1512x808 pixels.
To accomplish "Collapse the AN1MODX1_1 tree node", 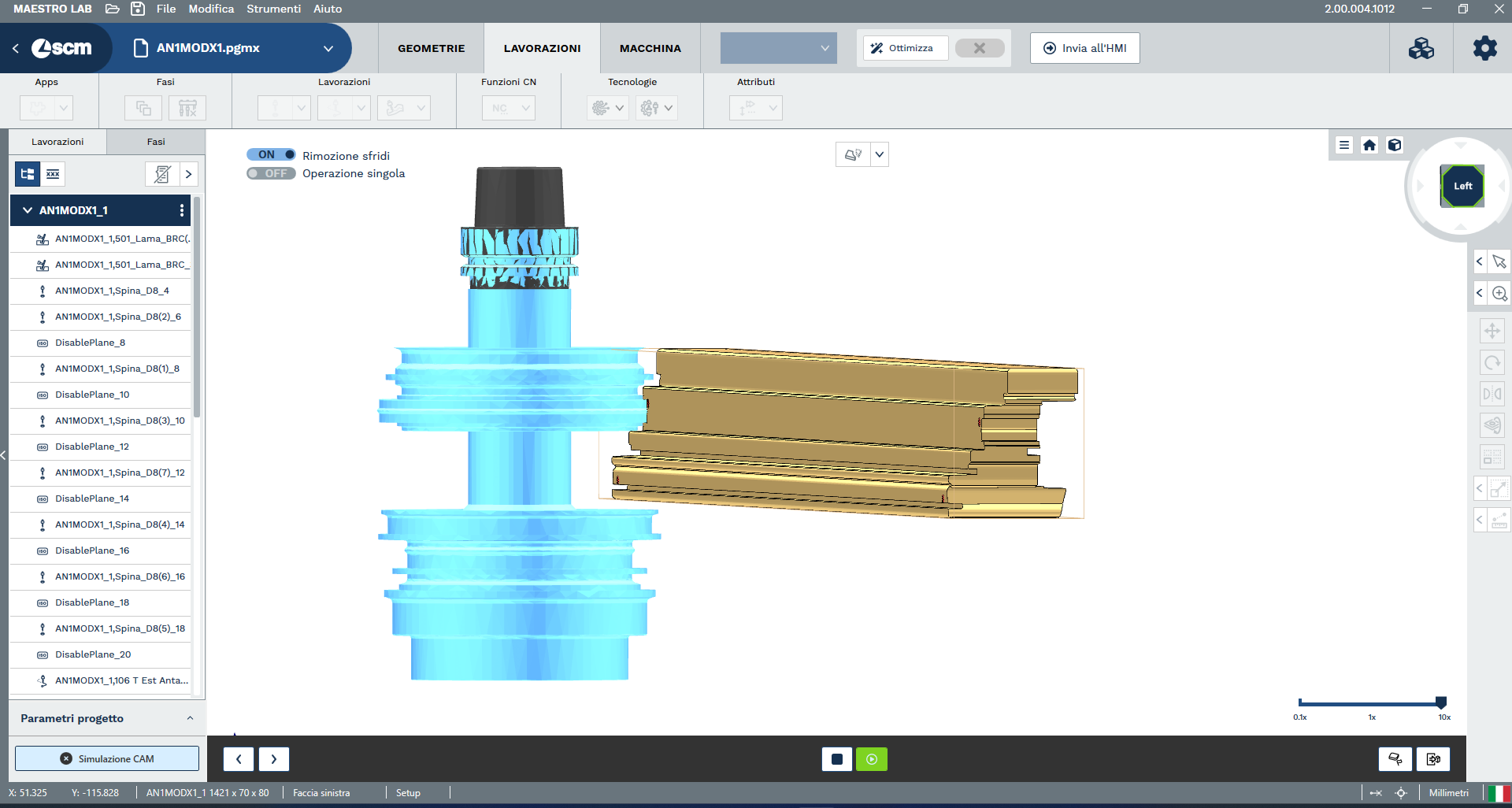I will [x=28, y=210].
